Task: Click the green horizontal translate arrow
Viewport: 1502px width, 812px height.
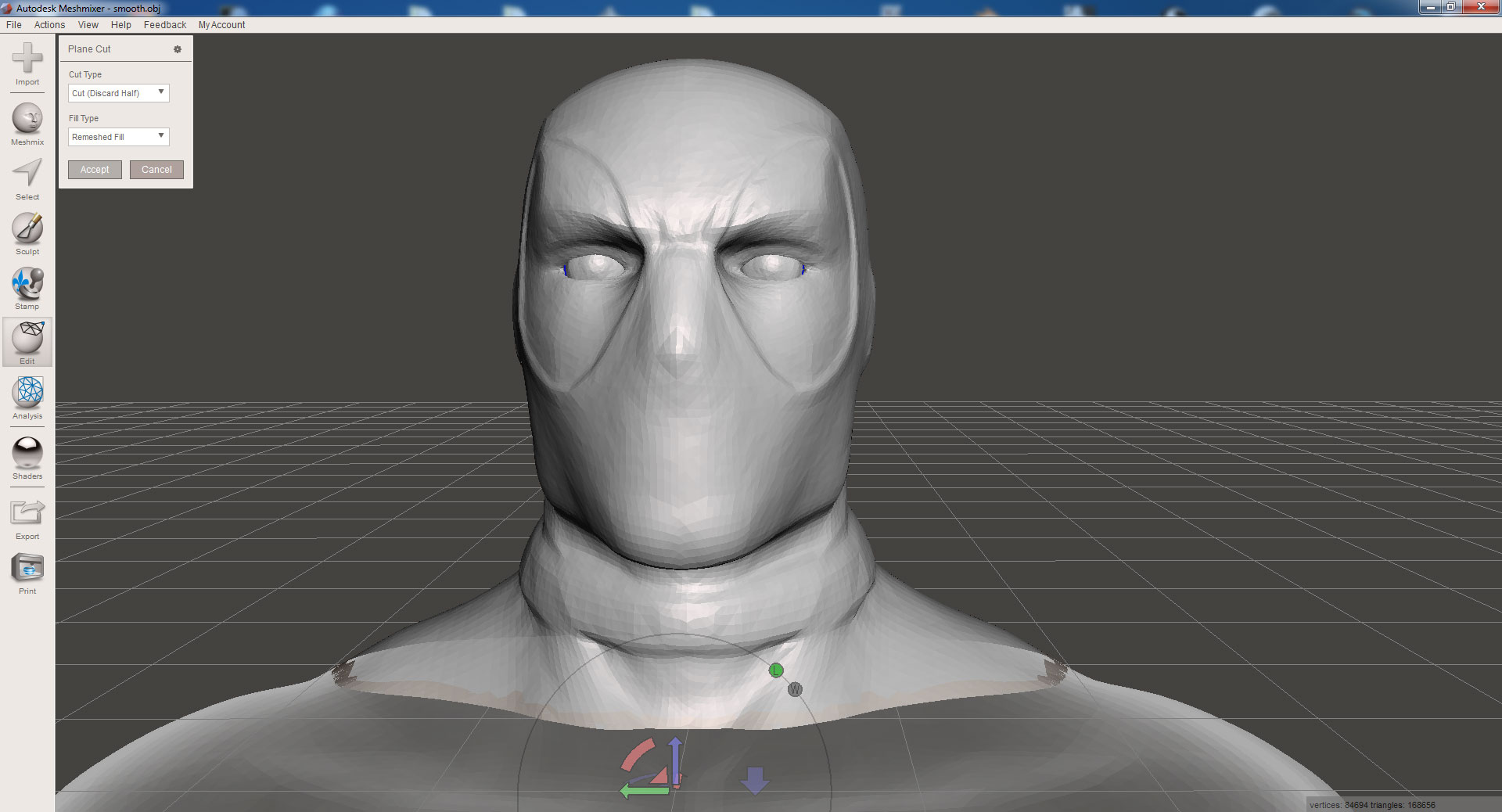Action: click(x=645, y=791)
